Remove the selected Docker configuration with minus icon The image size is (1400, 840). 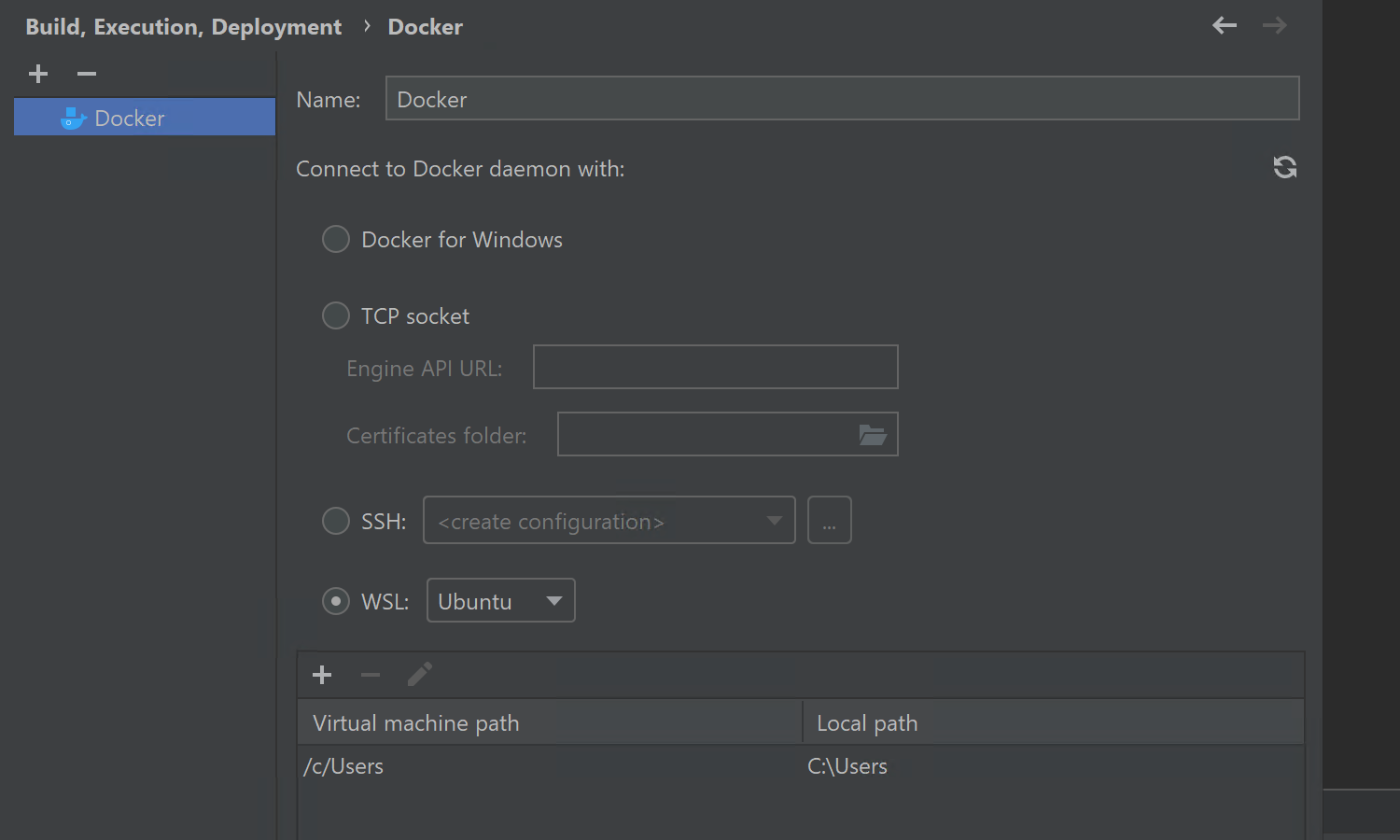[x=87, y=74]
